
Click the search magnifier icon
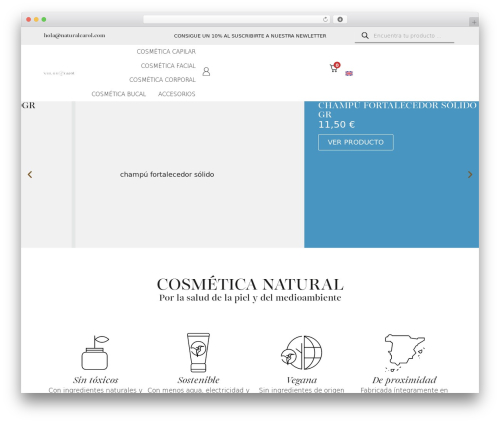365,35
